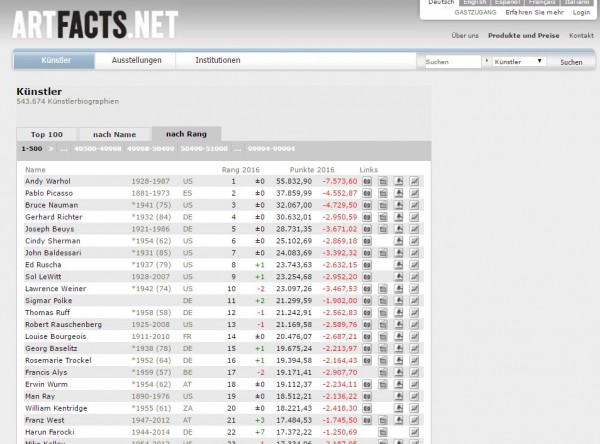Open the chain-link icon for Louise Bourgeois
The height and width of the screenshot is (444, 600).
pyautogui.click(x=367, y=336)
